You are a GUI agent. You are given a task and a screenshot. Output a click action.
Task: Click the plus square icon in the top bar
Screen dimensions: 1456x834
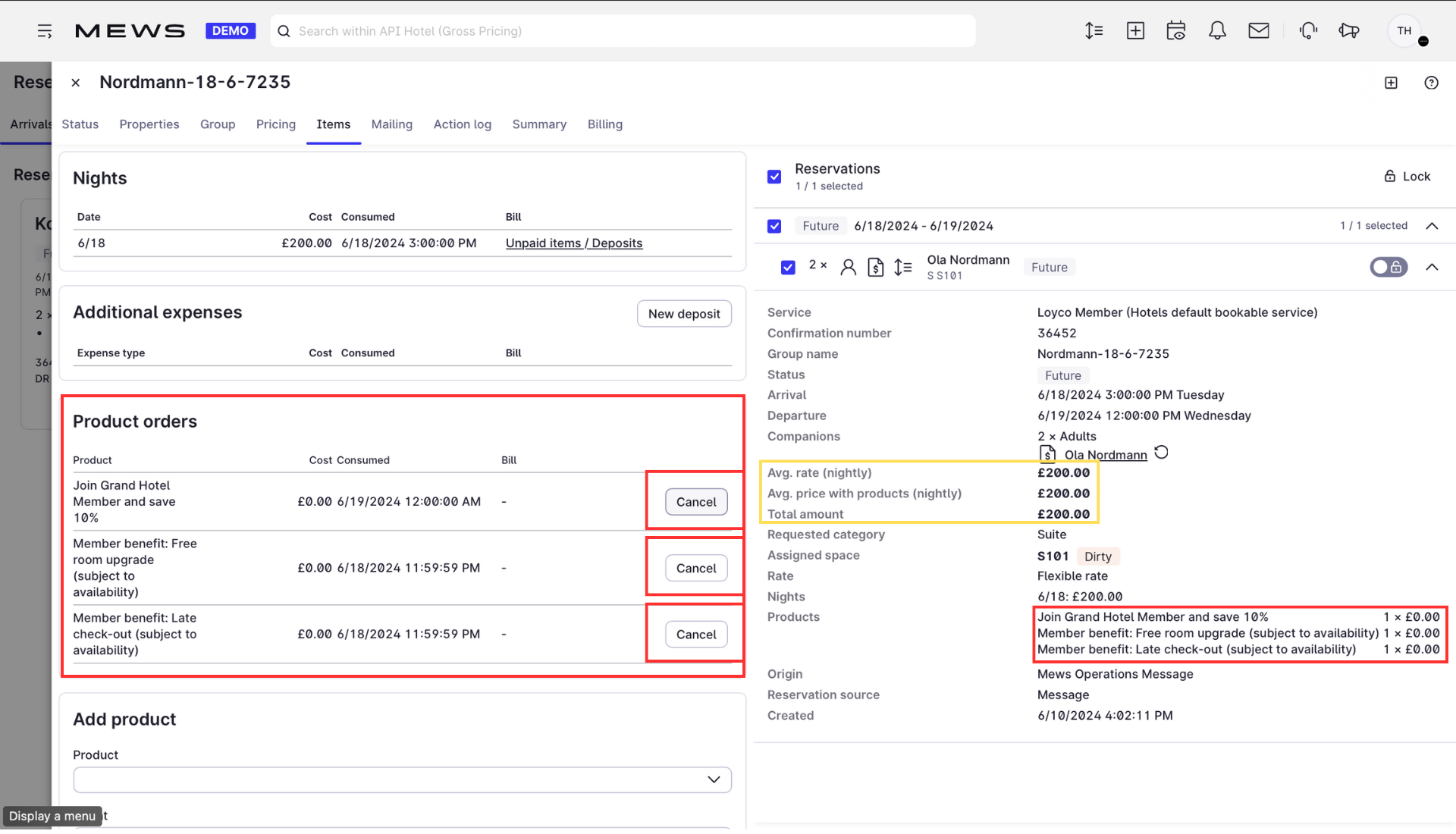point(1135,31)
